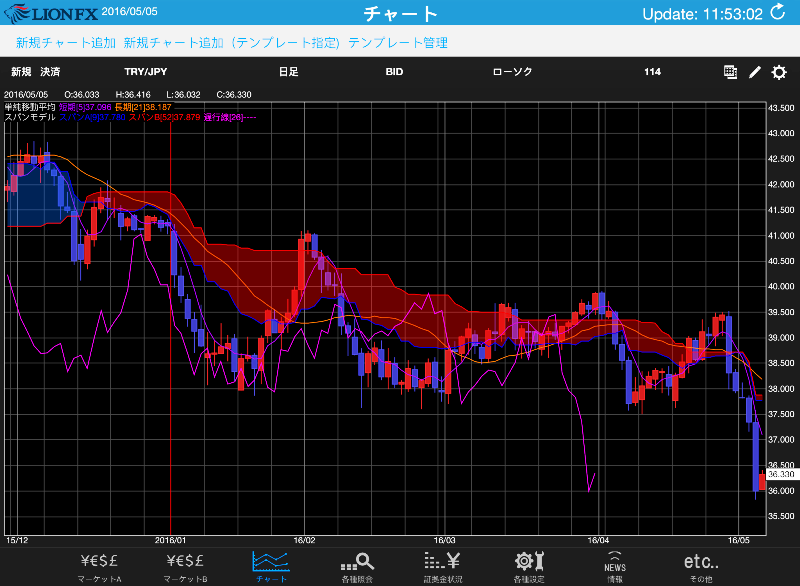Tap 新規 to place a new order
This screenshot has height=586, width=800.
pos(21,72)
